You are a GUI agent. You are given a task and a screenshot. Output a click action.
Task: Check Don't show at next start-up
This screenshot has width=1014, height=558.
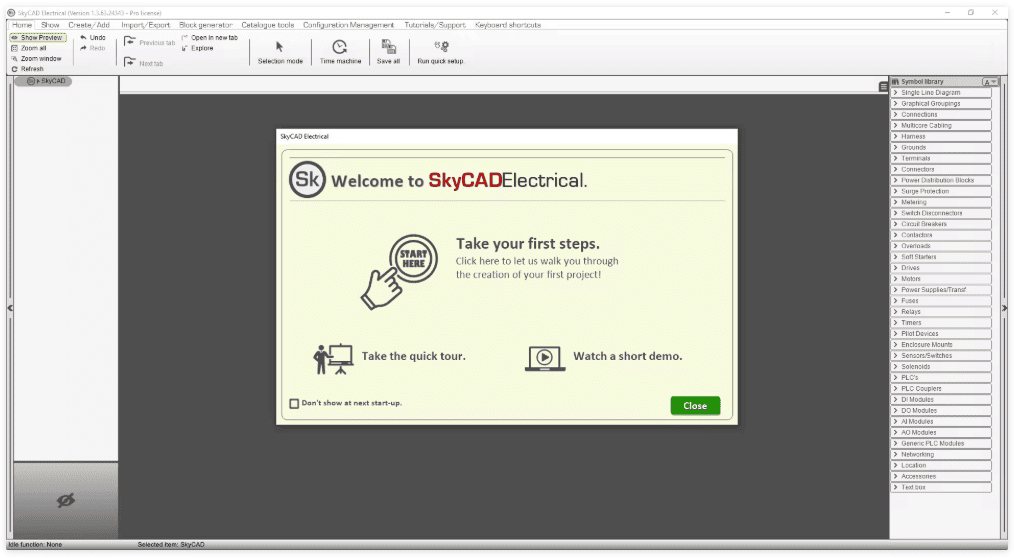[x=294, y=403]
